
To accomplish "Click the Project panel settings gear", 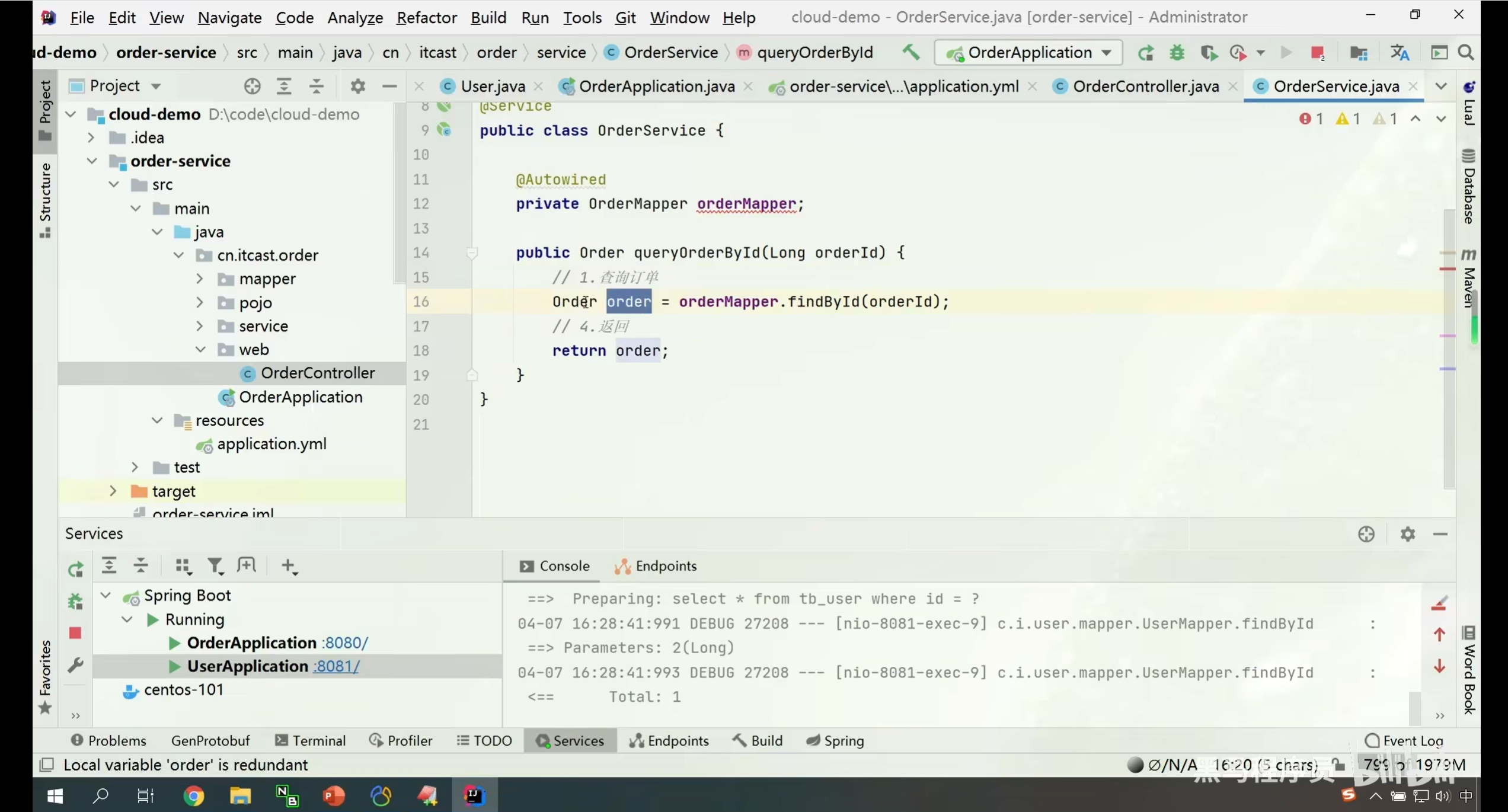I will coord(357,87).
